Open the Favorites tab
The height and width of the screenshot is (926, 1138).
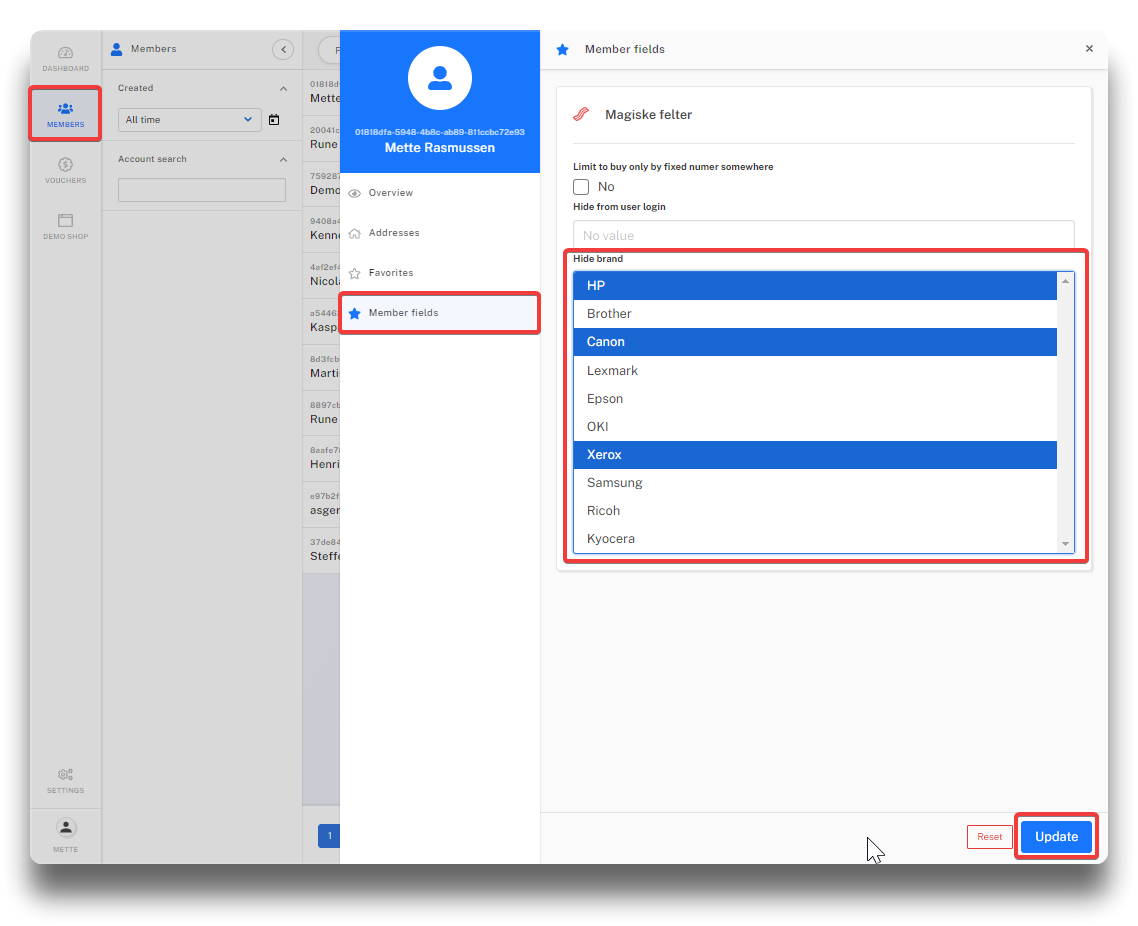pyautogui.click(x=440, y=273)
